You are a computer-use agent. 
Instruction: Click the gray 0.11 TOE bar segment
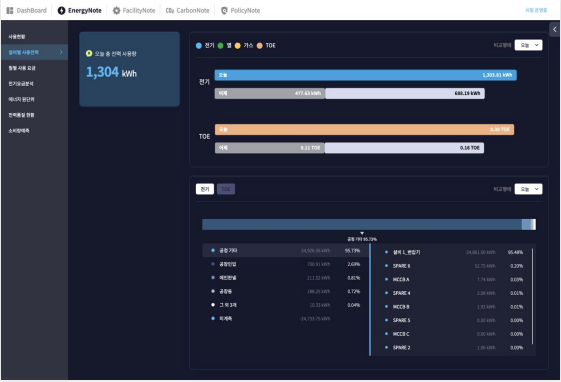[269, 148]
